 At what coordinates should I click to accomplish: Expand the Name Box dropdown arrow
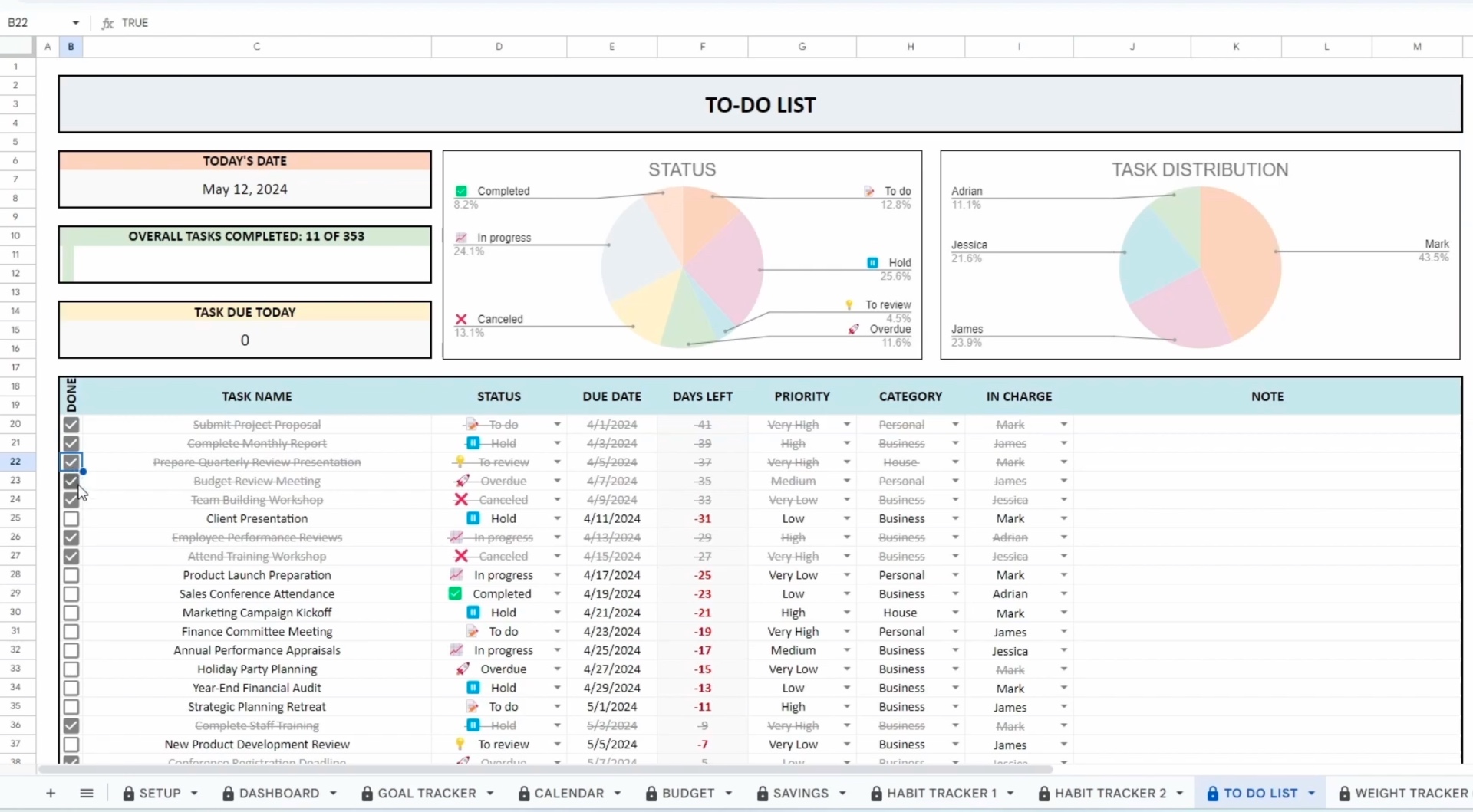tap(75, 23)
